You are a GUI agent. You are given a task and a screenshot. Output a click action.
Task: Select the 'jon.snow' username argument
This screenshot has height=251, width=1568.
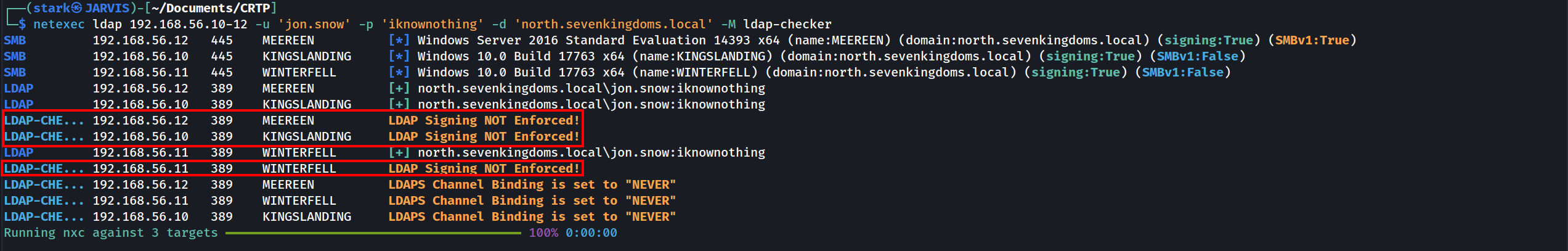[314, 24]
